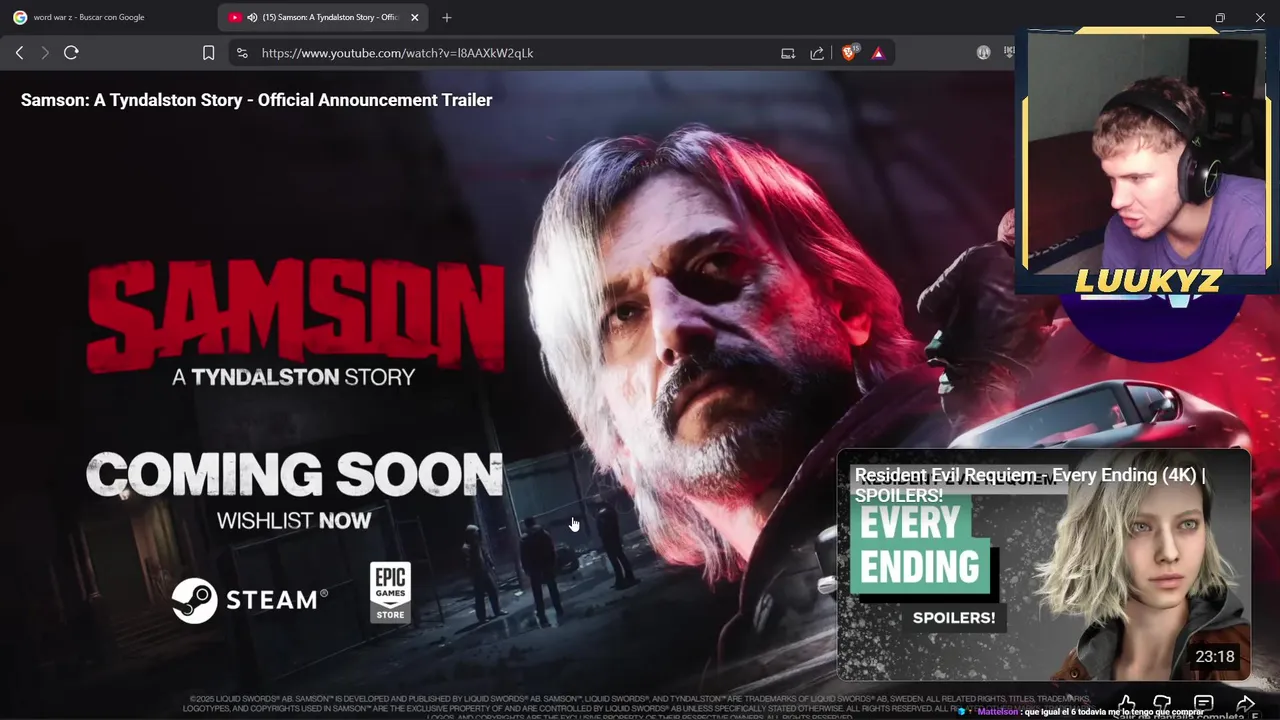Click the video title 'Samson: A Tyndalston Story'
This screenshot has height=720, width=1280.
pyautogui.click(x=256, y=100)
